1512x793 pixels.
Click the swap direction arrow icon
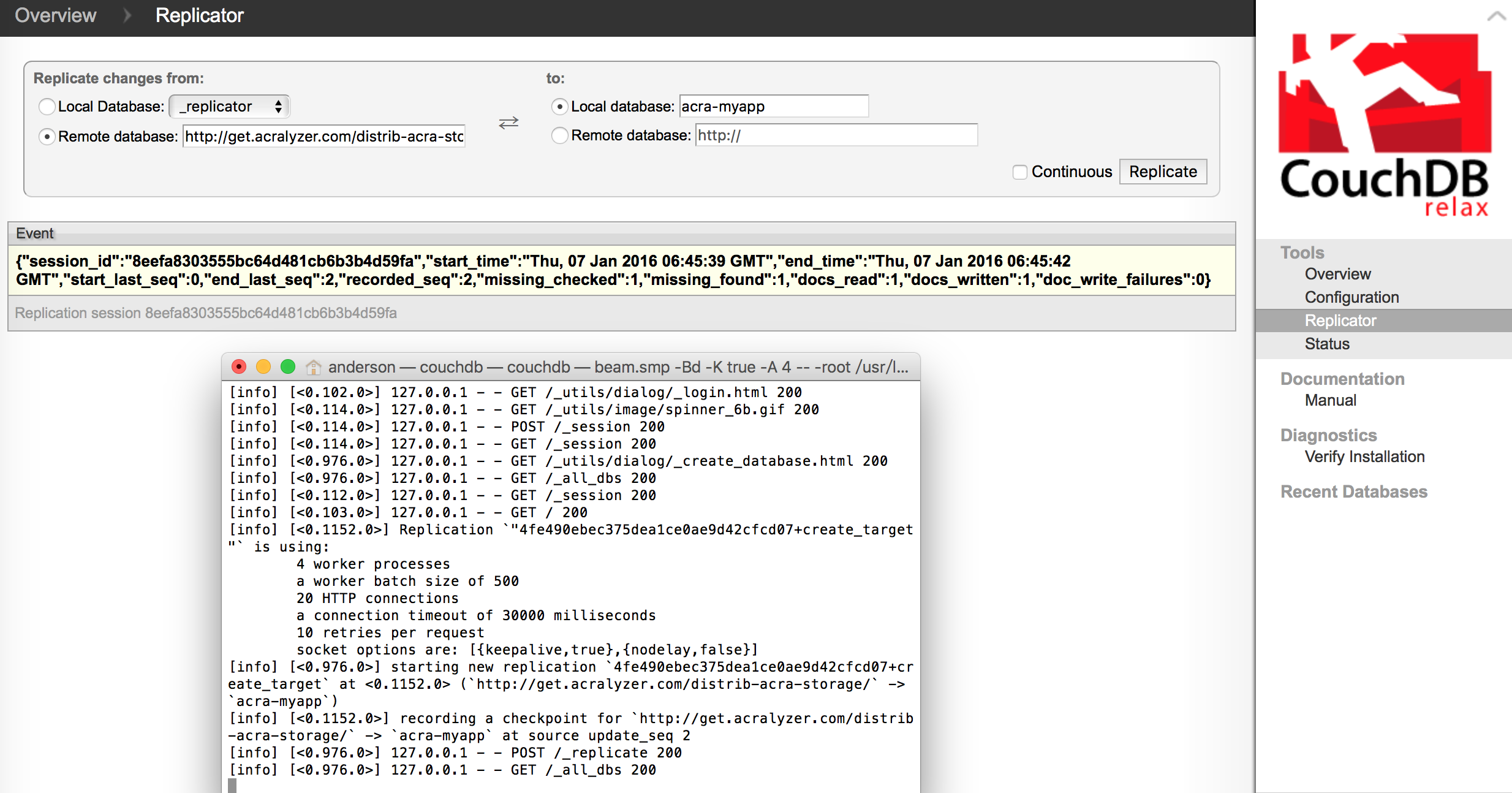(509, 122)
